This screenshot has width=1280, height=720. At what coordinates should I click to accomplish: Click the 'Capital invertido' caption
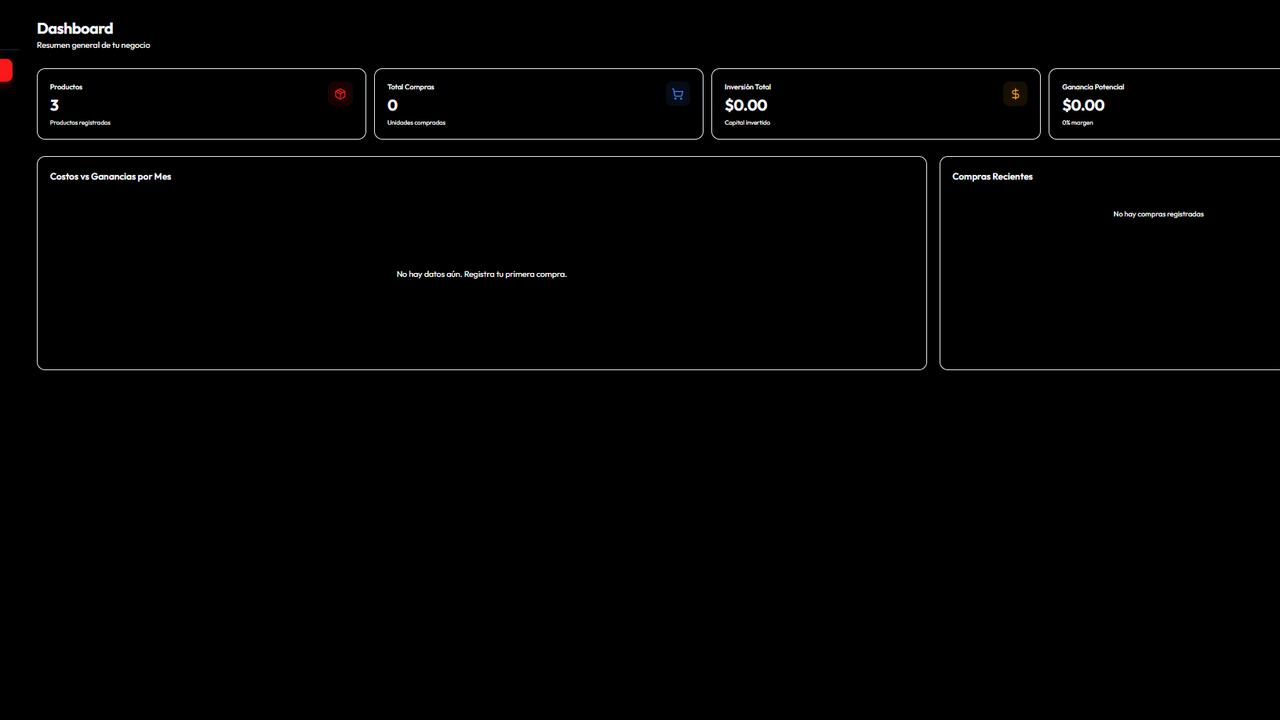click(x=747, y=123)
